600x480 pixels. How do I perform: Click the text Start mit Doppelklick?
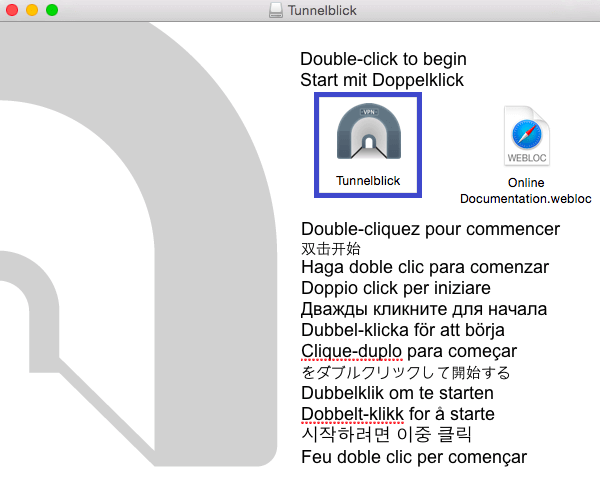tap(382, 80)
